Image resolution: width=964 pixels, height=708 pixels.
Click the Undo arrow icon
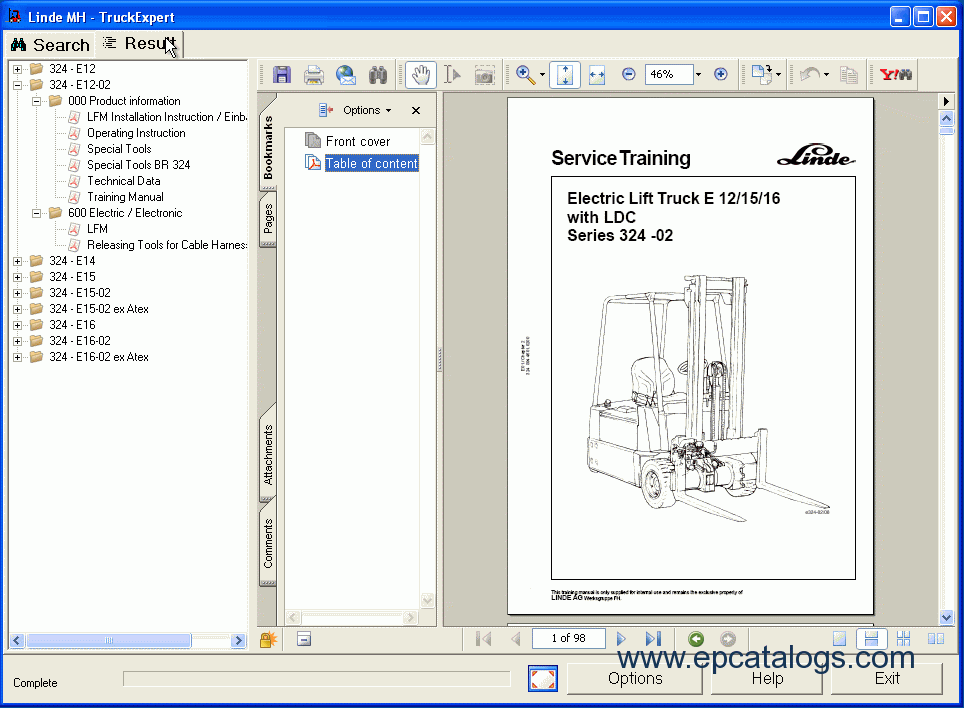coord(810,75)
